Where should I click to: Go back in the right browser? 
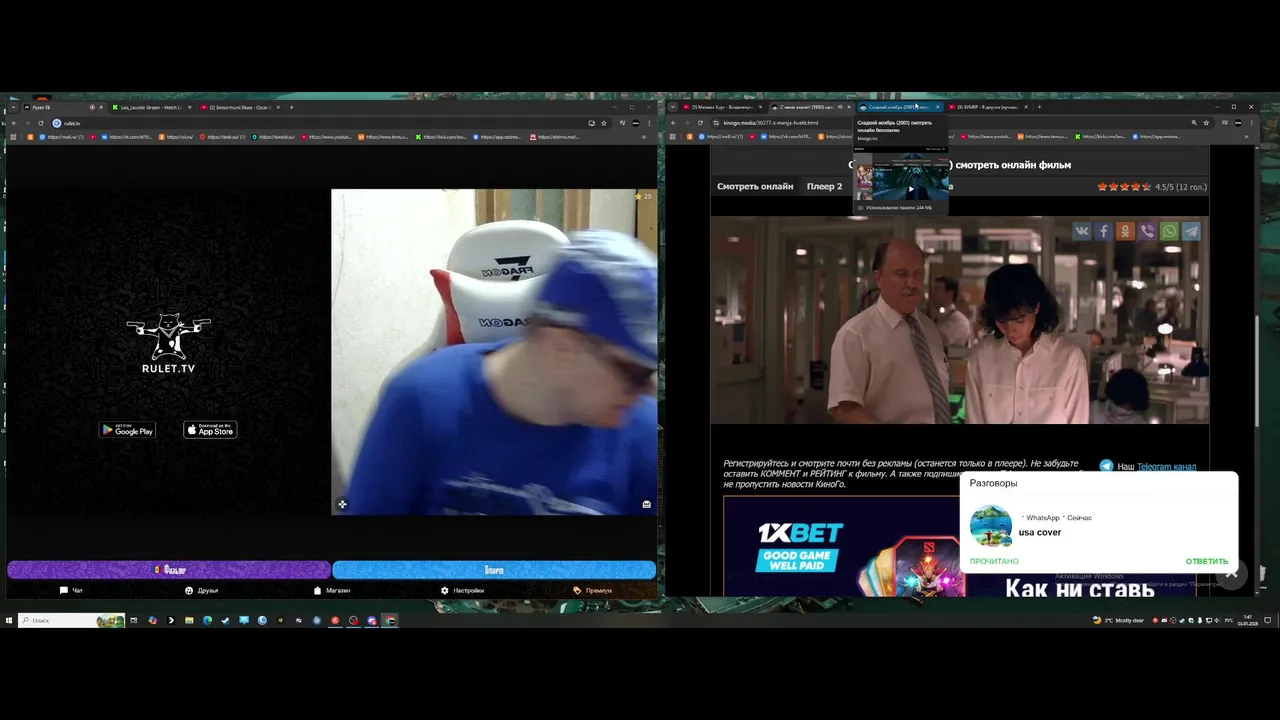pos(673,123)
